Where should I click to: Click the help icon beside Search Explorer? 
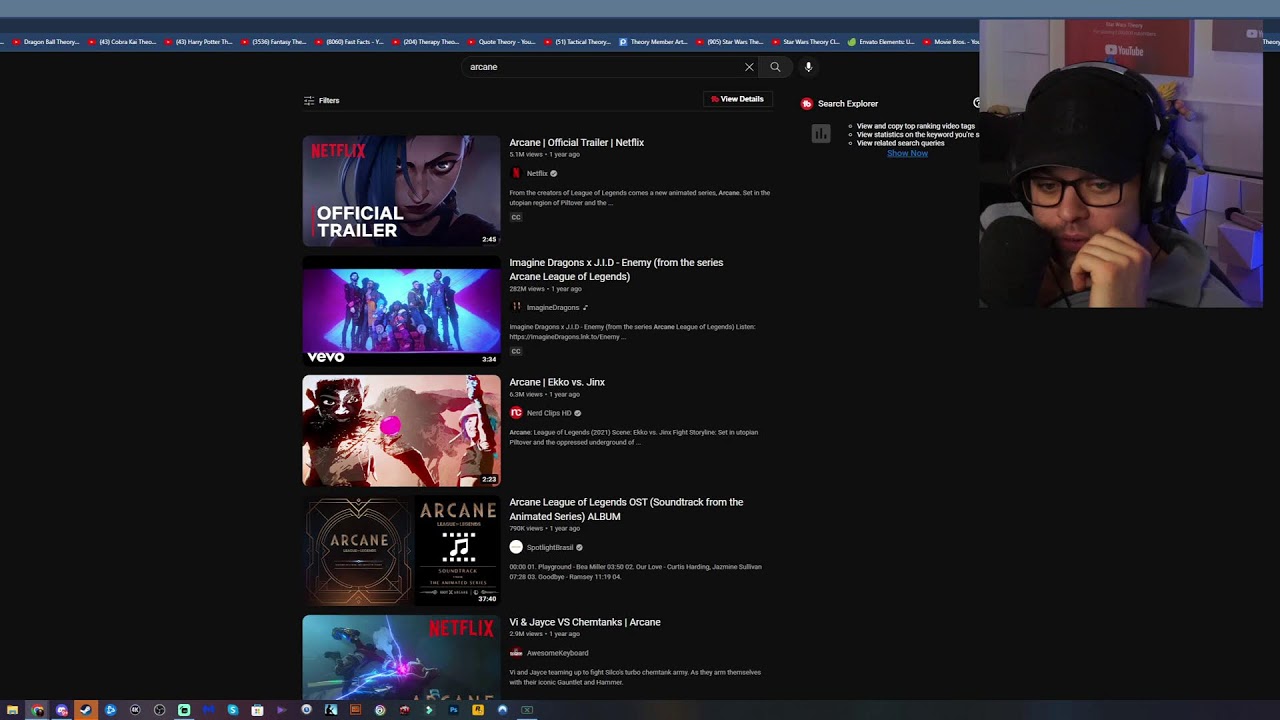pyautogui.click(x=977, y=103)
